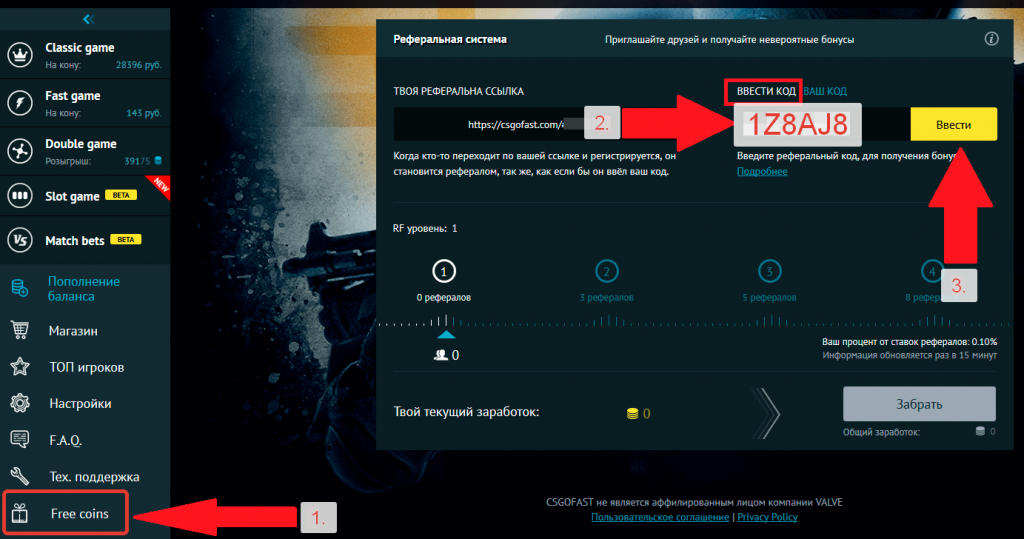The image size is (1024, 539).
Task: Click the gift icon for Free coins
Action: 20,514
